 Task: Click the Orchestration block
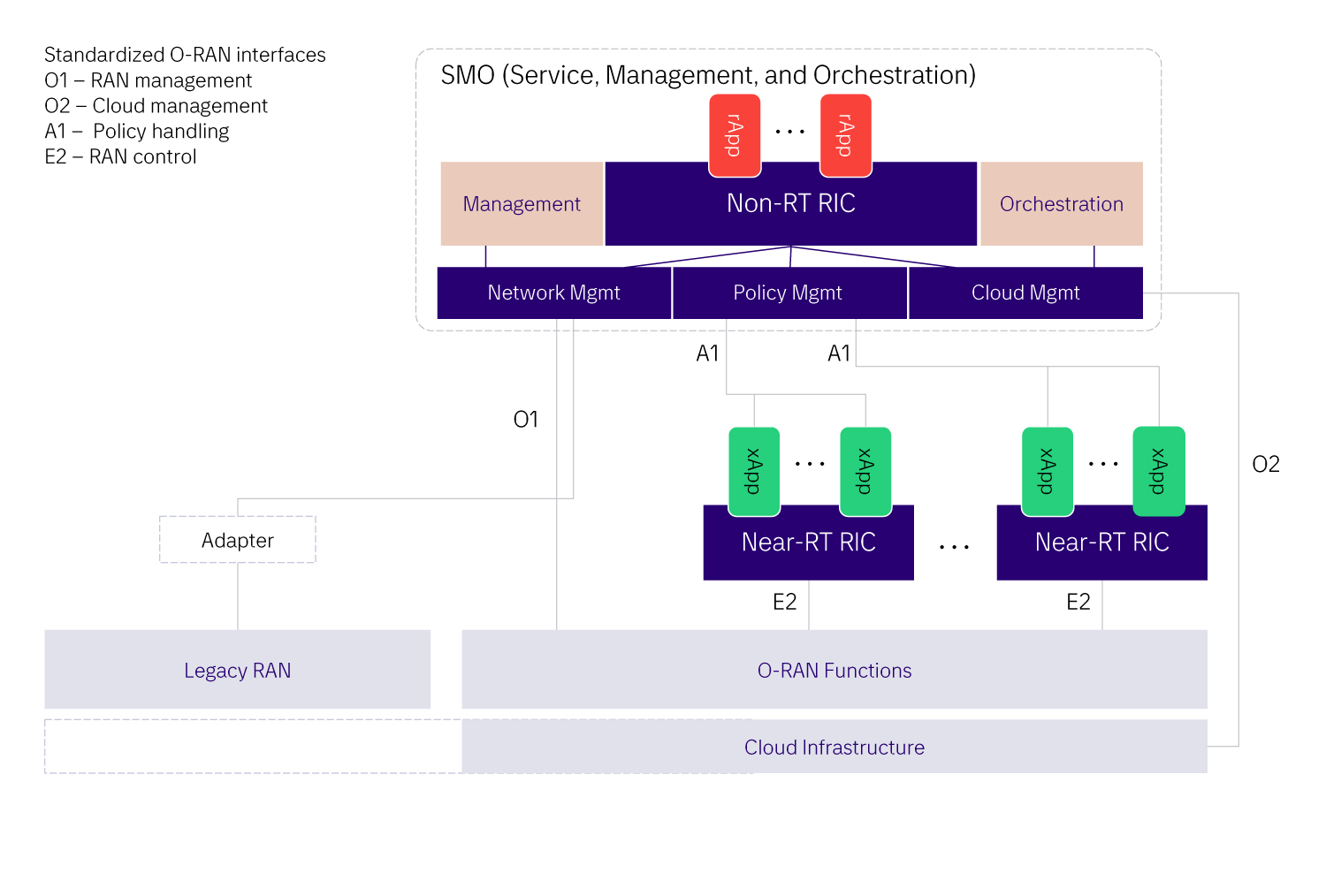click(x=1061, y=204)
